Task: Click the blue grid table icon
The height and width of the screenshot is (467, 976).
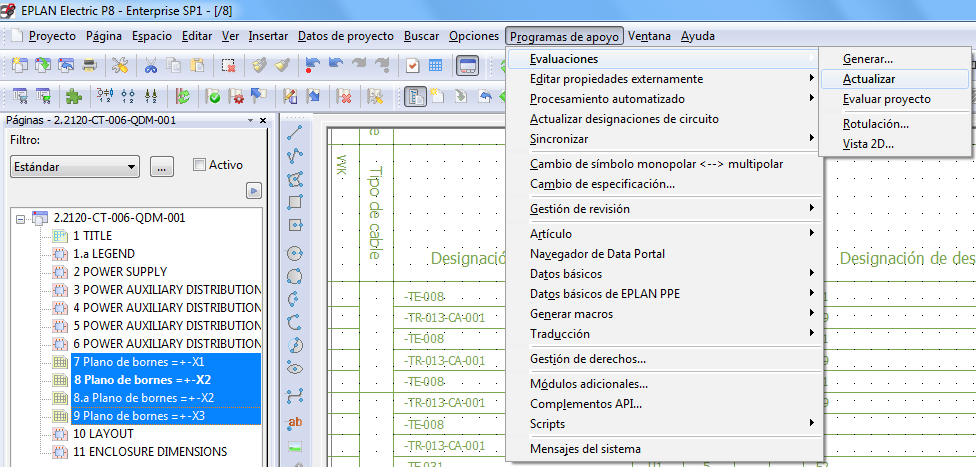Action: pyautogui.click(x=435, y=65)
